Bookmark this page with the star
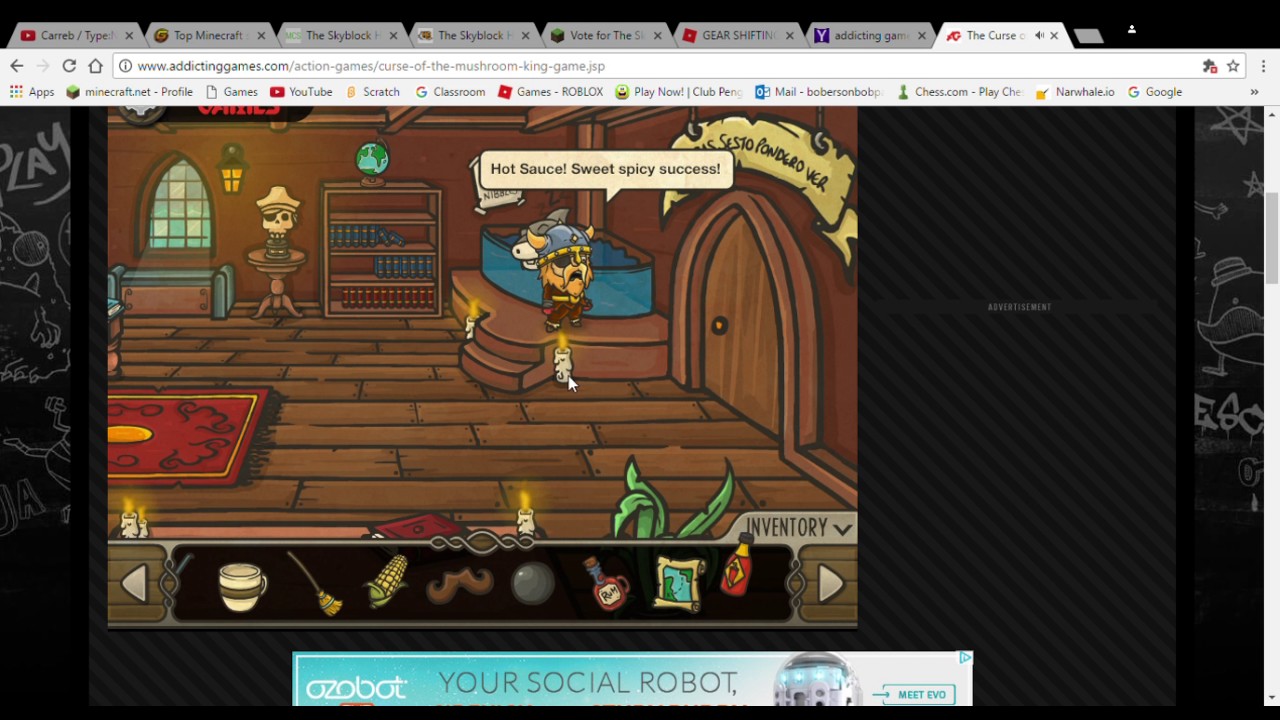The height and width of the screenshot is (720, 1280). click(x=1233, y=66)
